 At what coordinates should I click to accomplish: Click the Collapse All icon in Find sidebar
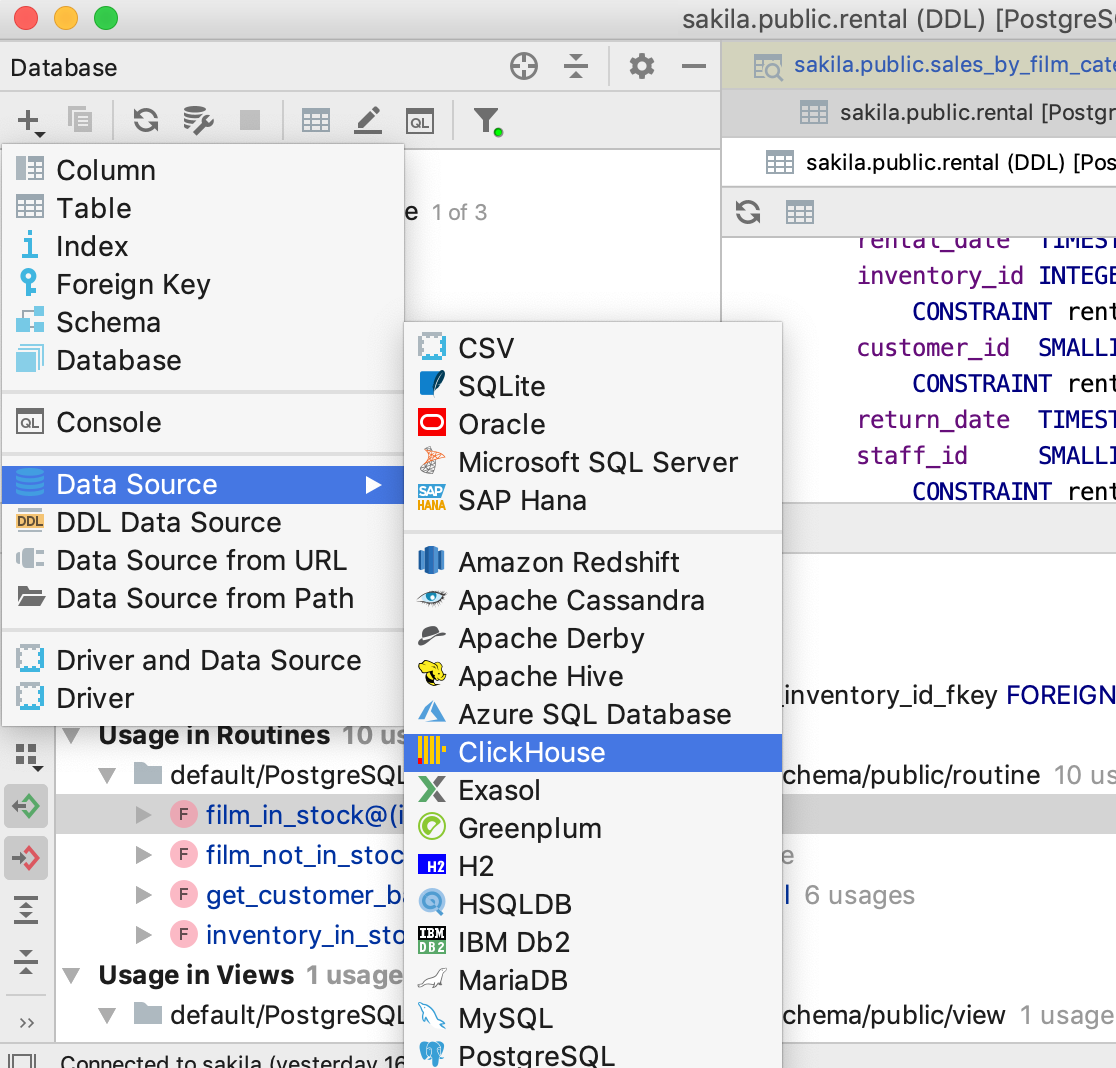[x=26, y=961]
